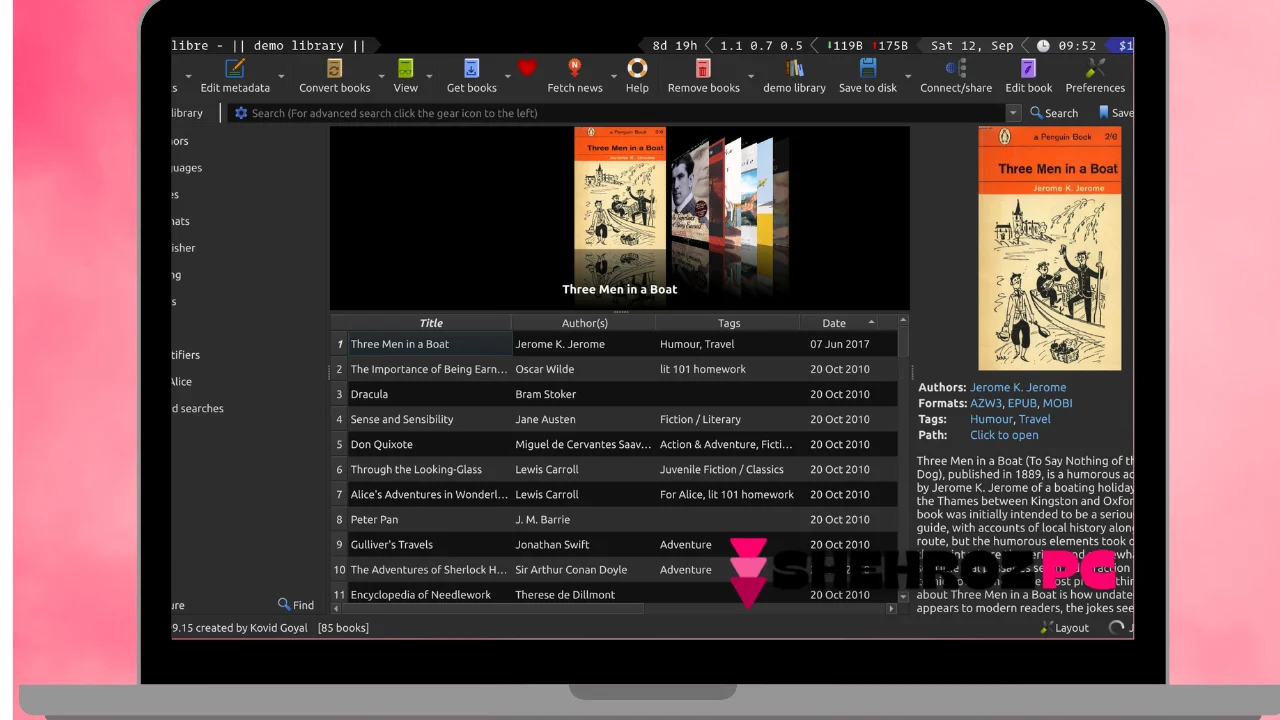Choose the Save to disk tool
Viewport: 1280px width, 720px height.
pyautogui.click(x=868, y=76)
